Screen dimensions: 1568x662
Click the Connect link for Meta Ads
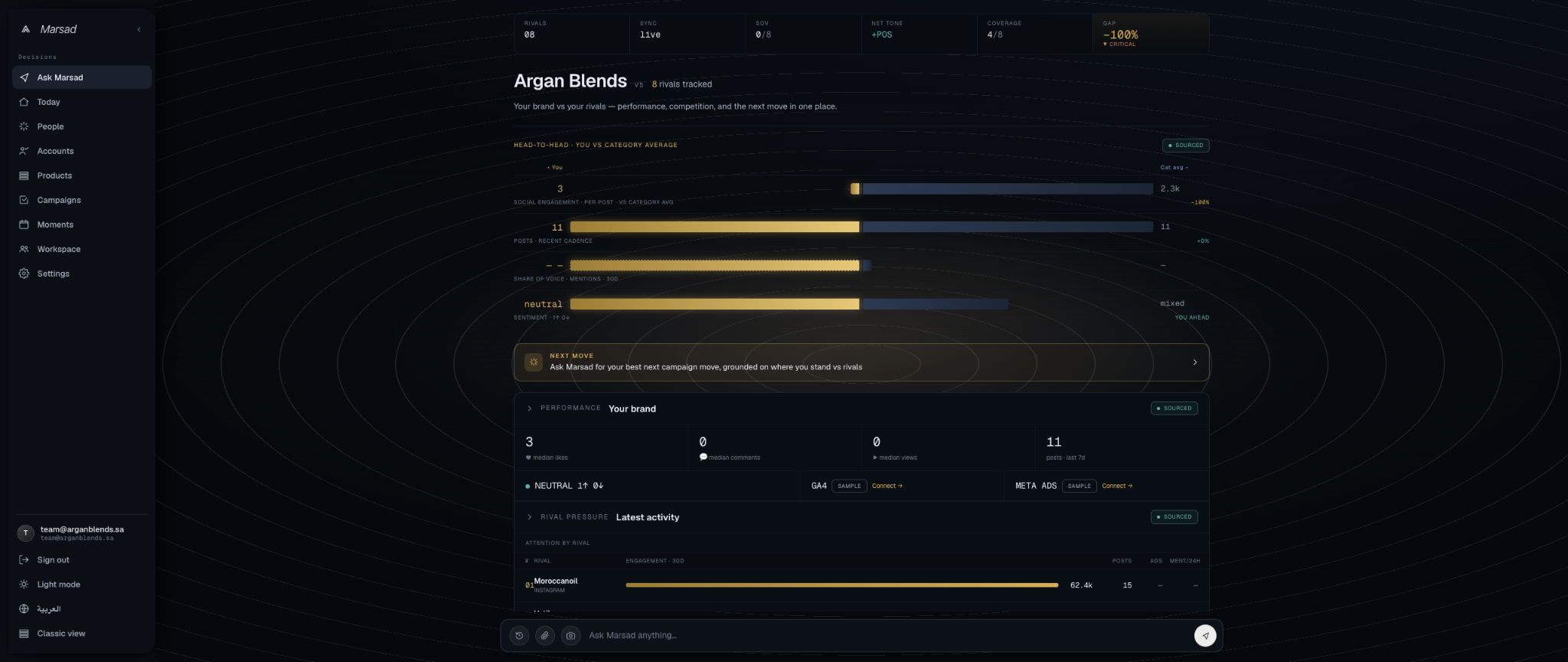pyautogui.click(x=1117, y=486)
